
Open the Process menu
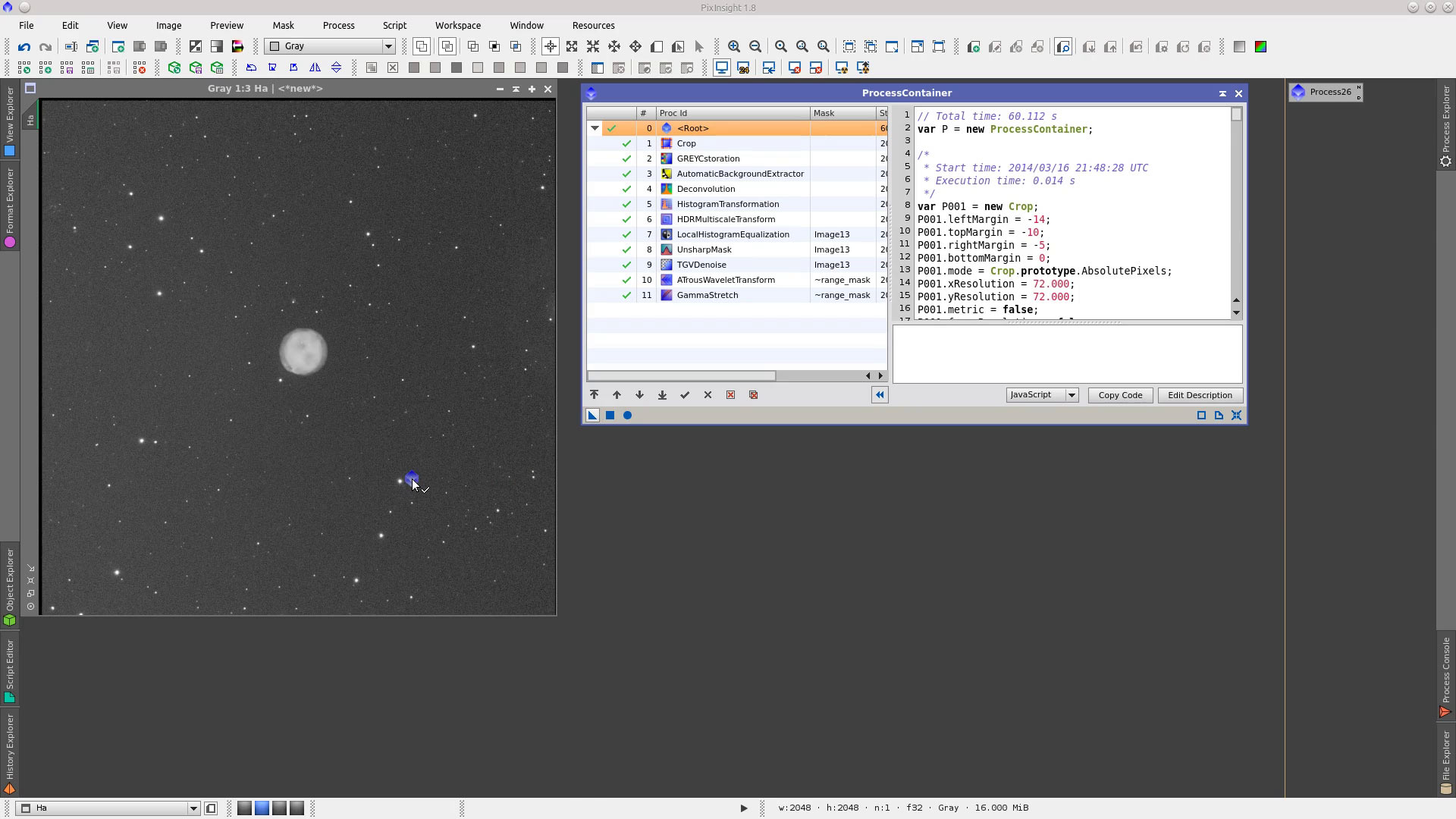pyautogui.click(x=338, y=25)
